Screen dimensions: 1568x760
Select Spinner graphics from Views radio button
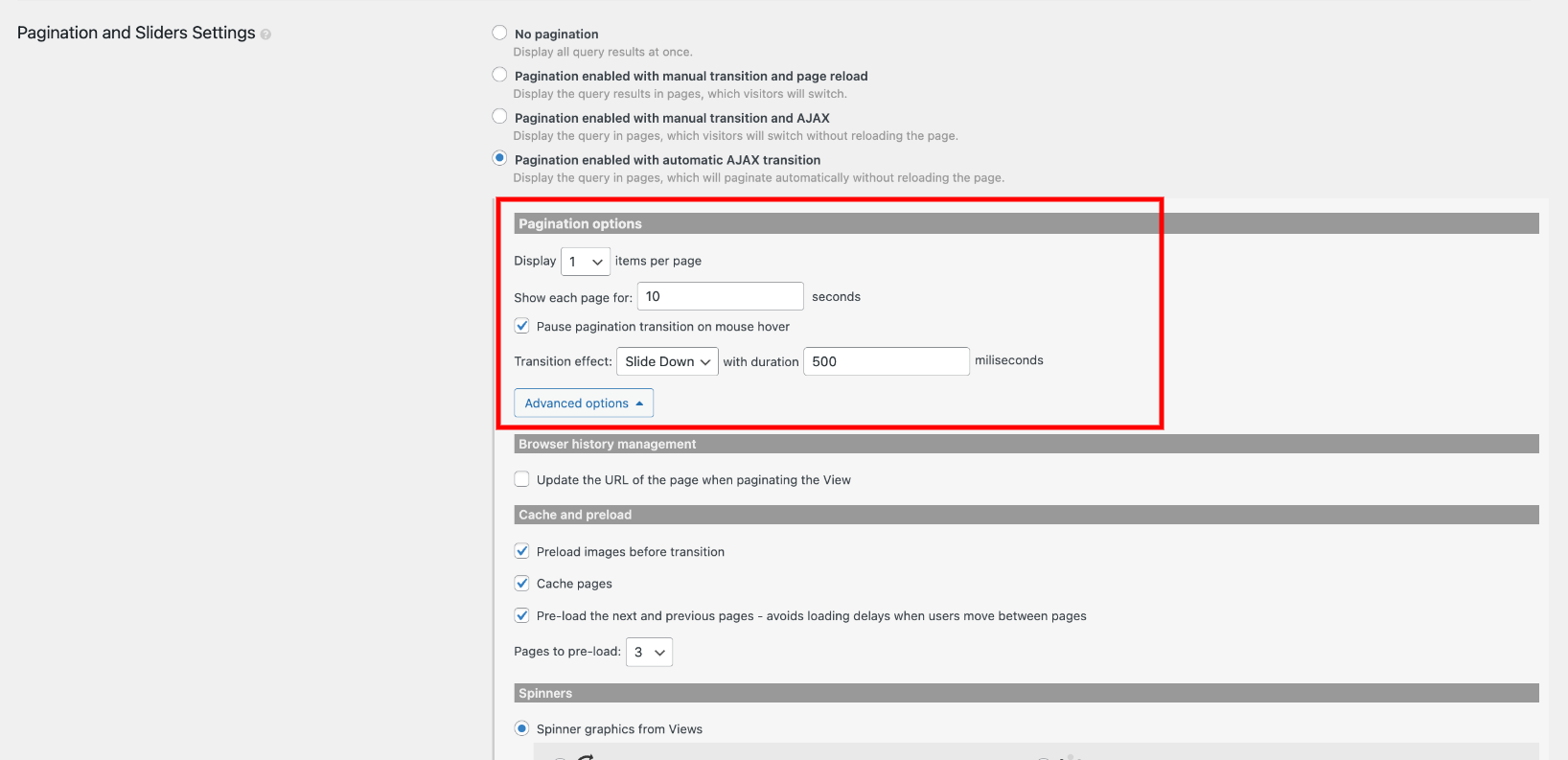[x=522, y=728]
